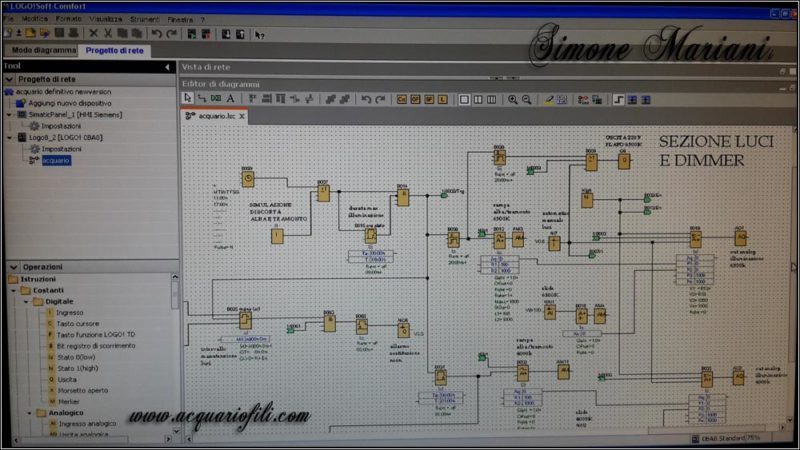
Task: Select Ingresso under Digitale constants
Action: click(x=70, y=312)
